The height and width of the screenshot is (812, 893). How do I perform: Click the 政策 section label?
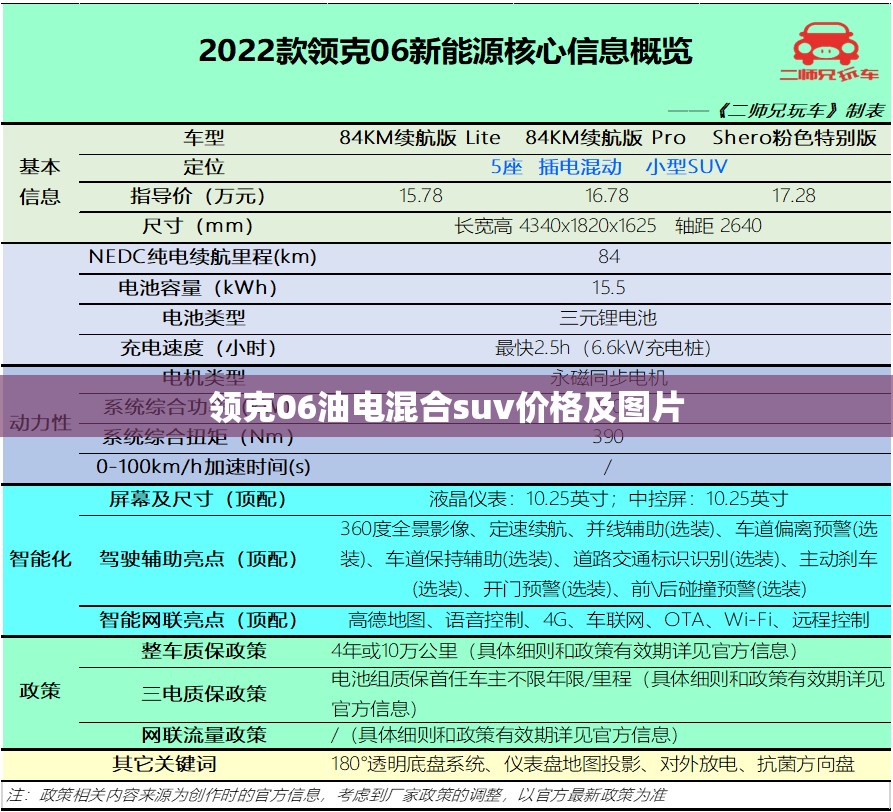tap(39, 691)
